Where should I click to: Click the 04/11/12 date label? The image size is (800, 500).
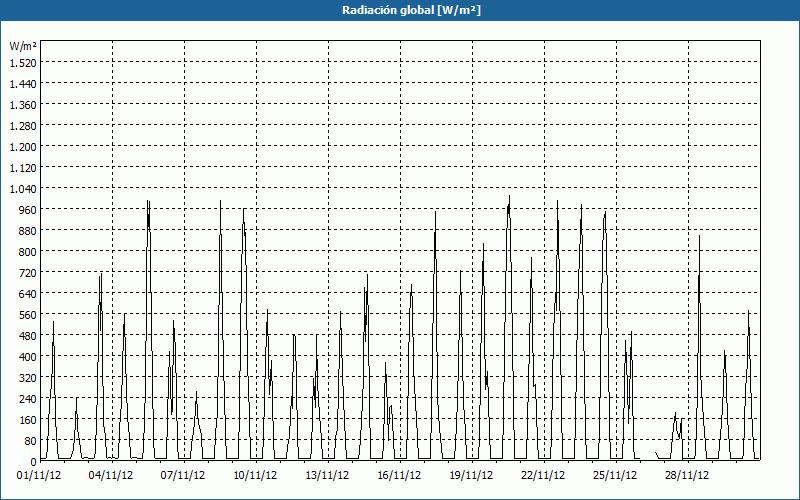coord(111,476)
